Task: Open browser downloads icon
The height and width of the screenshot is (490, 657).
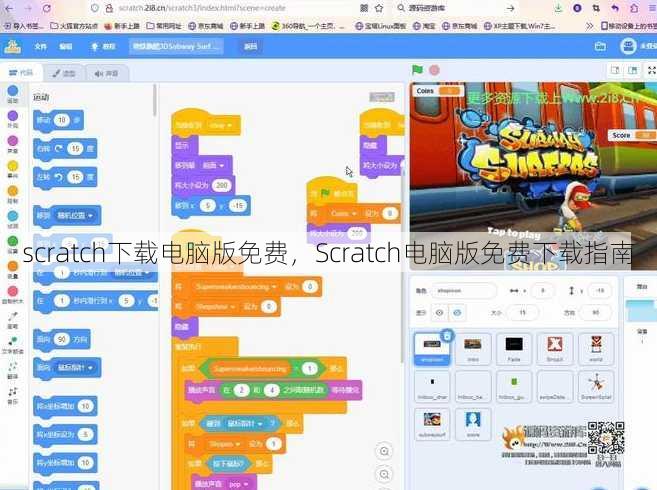Action: click(x=558, y=8)
